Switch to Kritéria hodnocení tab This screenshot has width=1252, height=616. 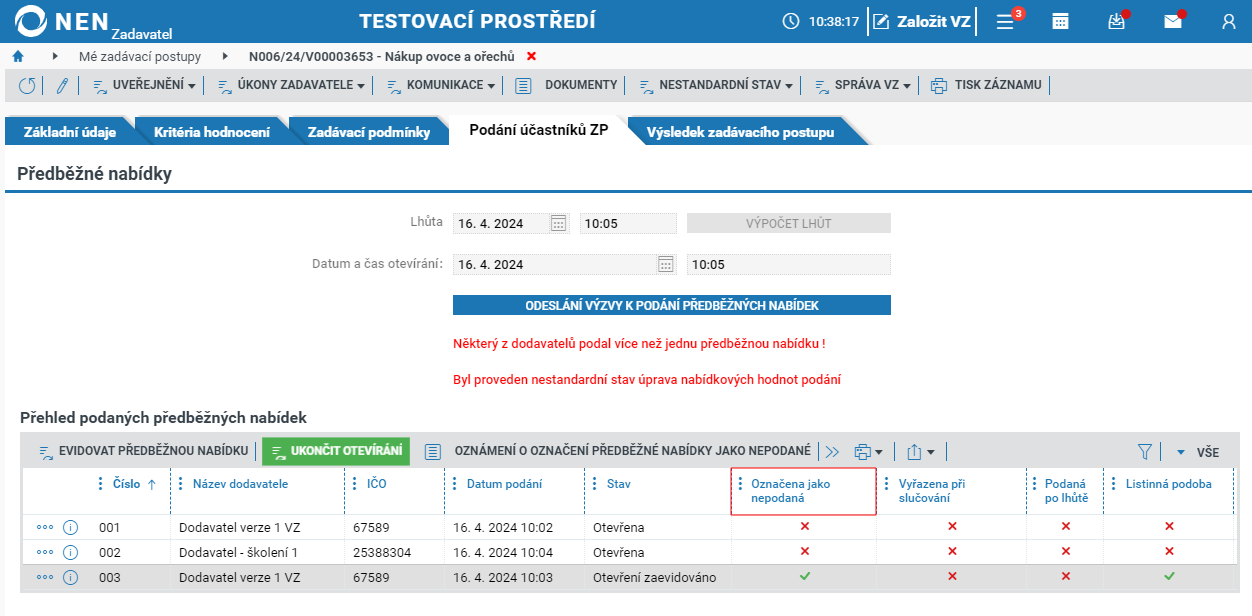[x=212, y=132]
